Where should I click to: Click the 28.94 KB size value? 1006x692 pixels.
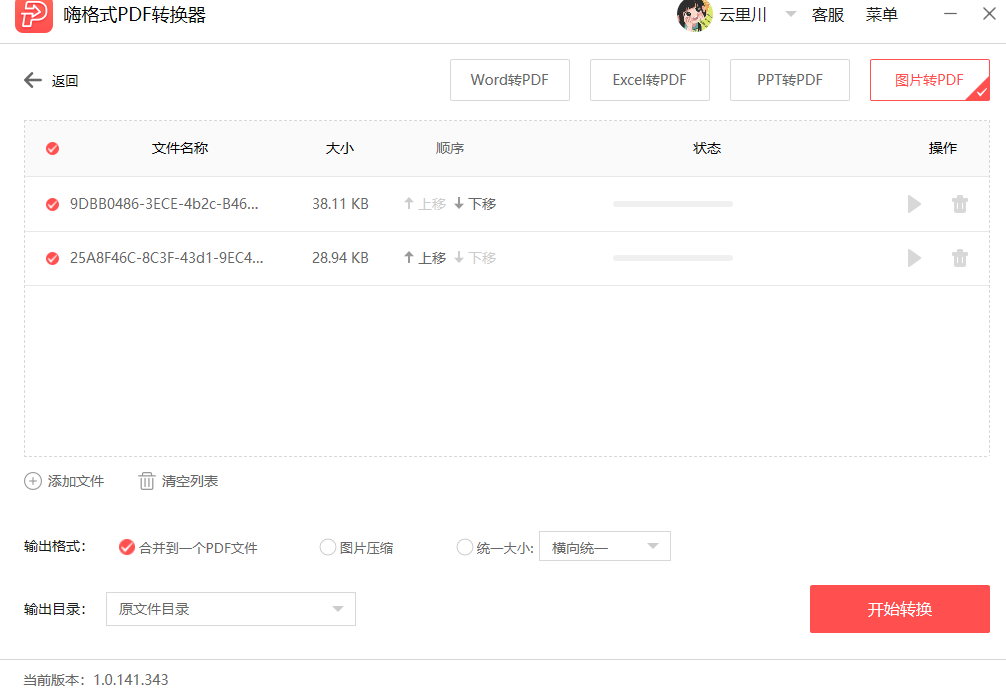pos(340,258)
